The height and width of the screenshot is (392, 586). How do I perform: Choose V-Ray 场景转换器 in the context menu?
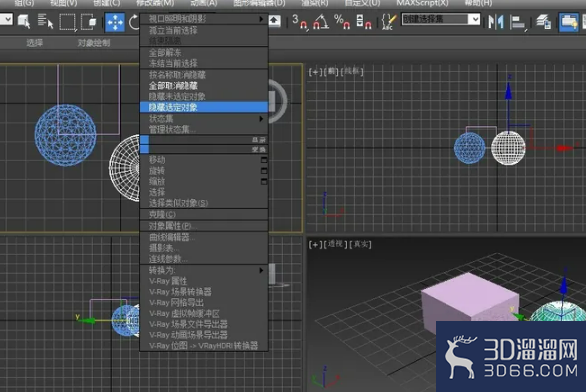tap(204, 292)
